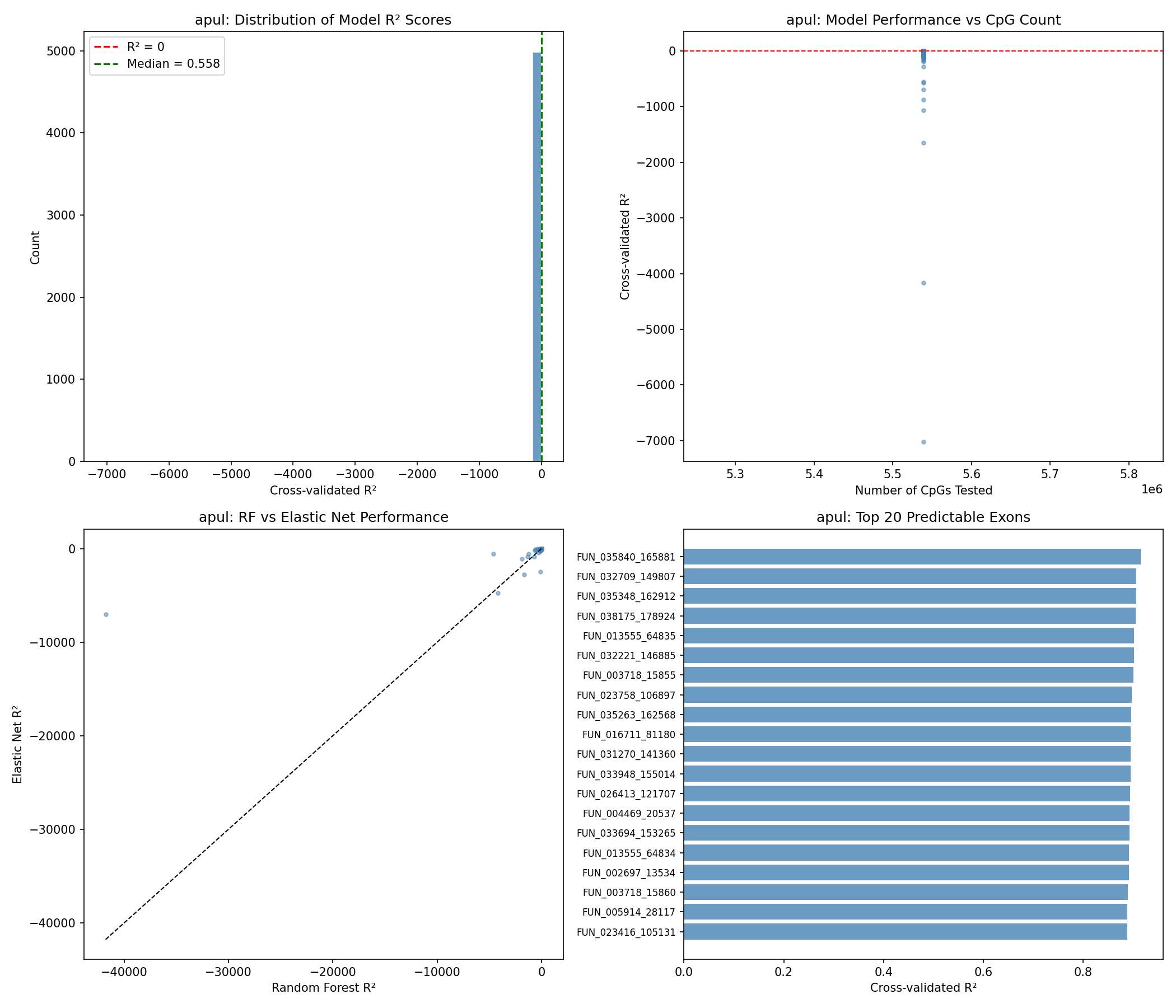Screen dimensions: 1176x1008
Task: Click the FUN_035840_165881 bar
Action: [912, 557]
